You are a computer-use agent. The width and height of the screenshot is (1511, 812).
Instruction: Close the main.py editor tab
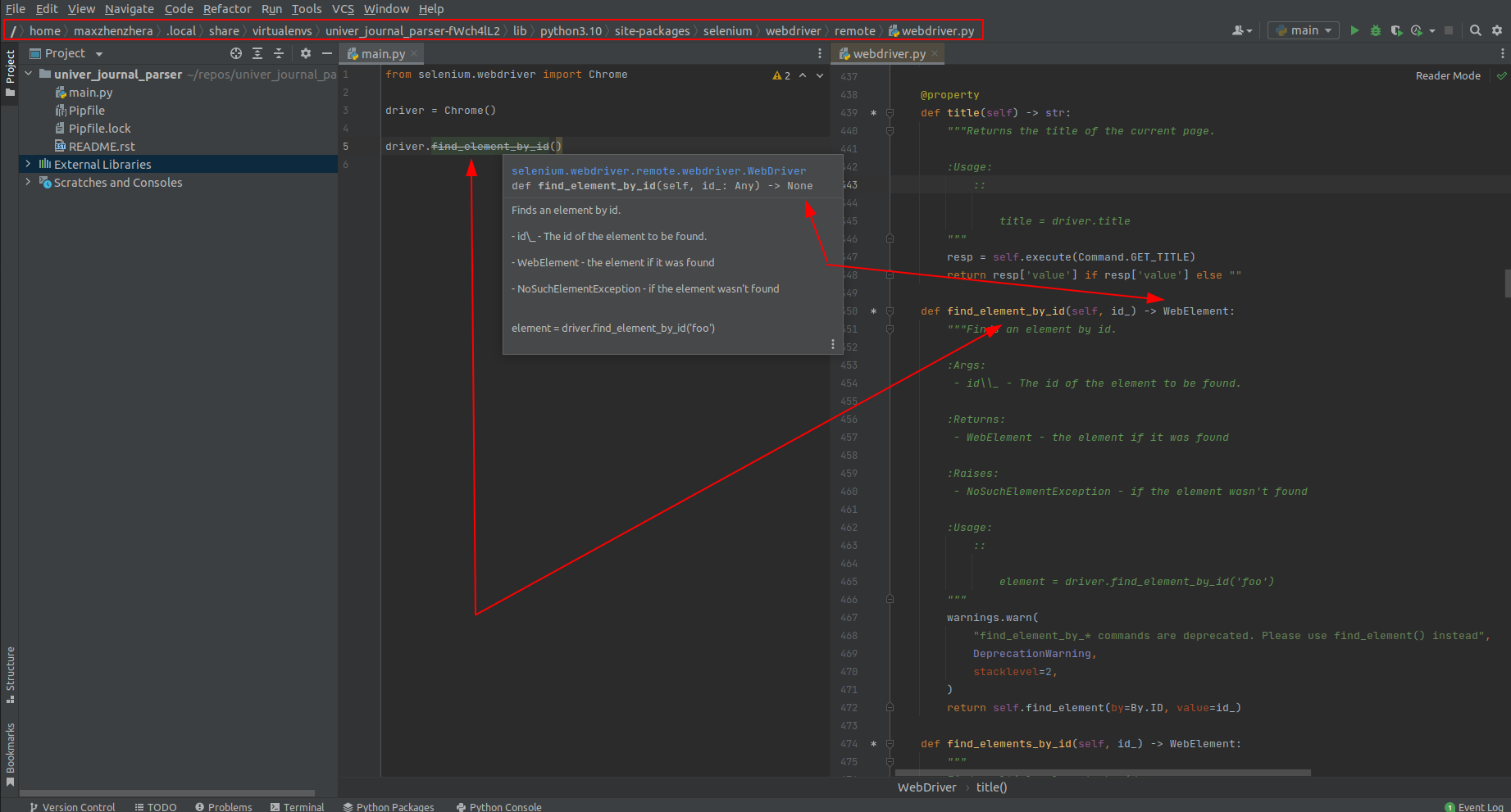(414, 53)
